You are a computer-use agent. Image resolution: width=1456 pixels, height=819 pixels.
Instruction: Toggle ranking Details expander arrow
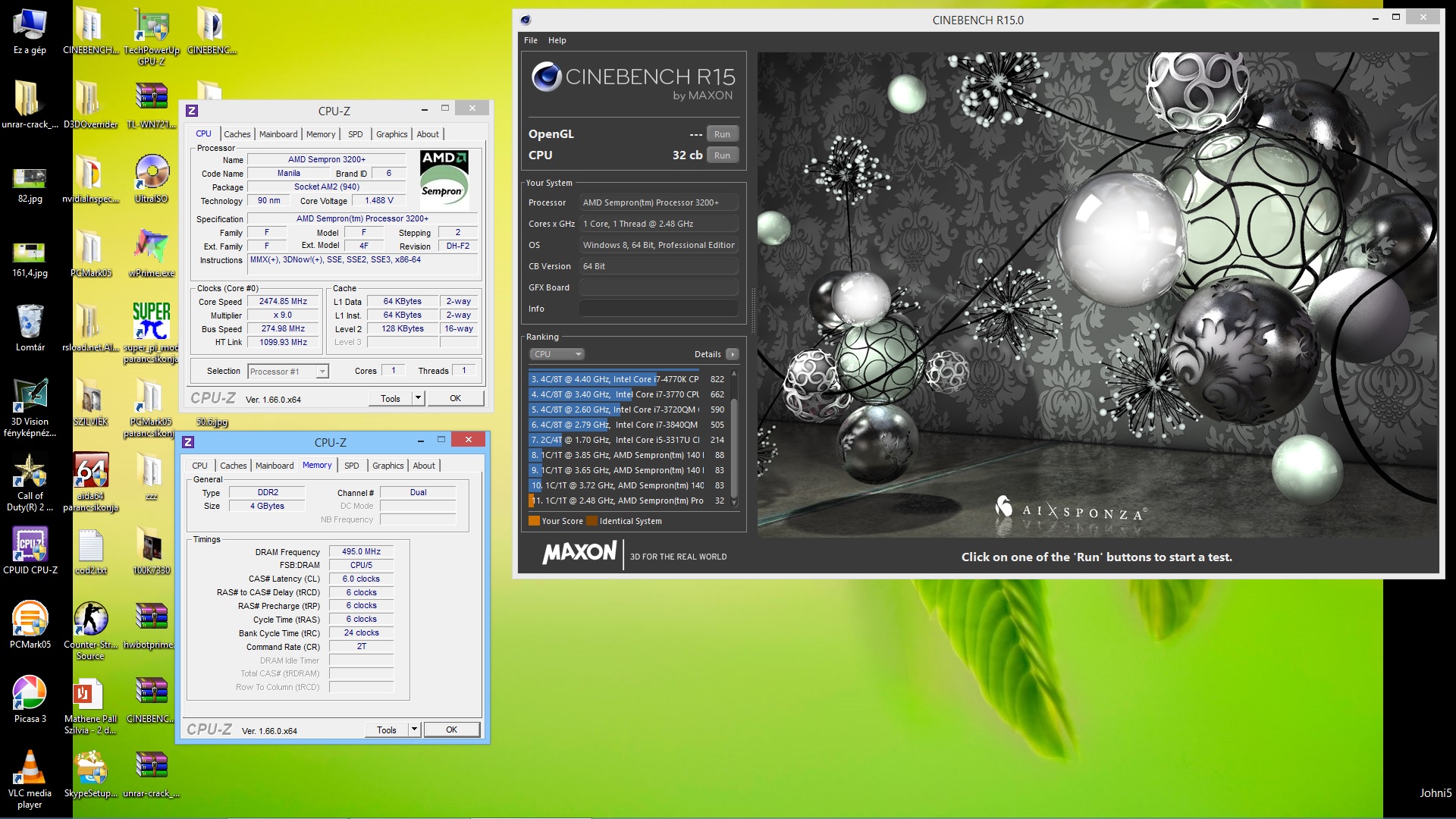[733, 354]
